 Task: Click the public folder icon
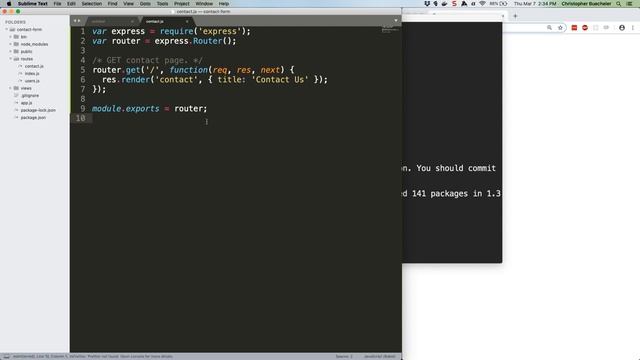[x=16, y=51]
